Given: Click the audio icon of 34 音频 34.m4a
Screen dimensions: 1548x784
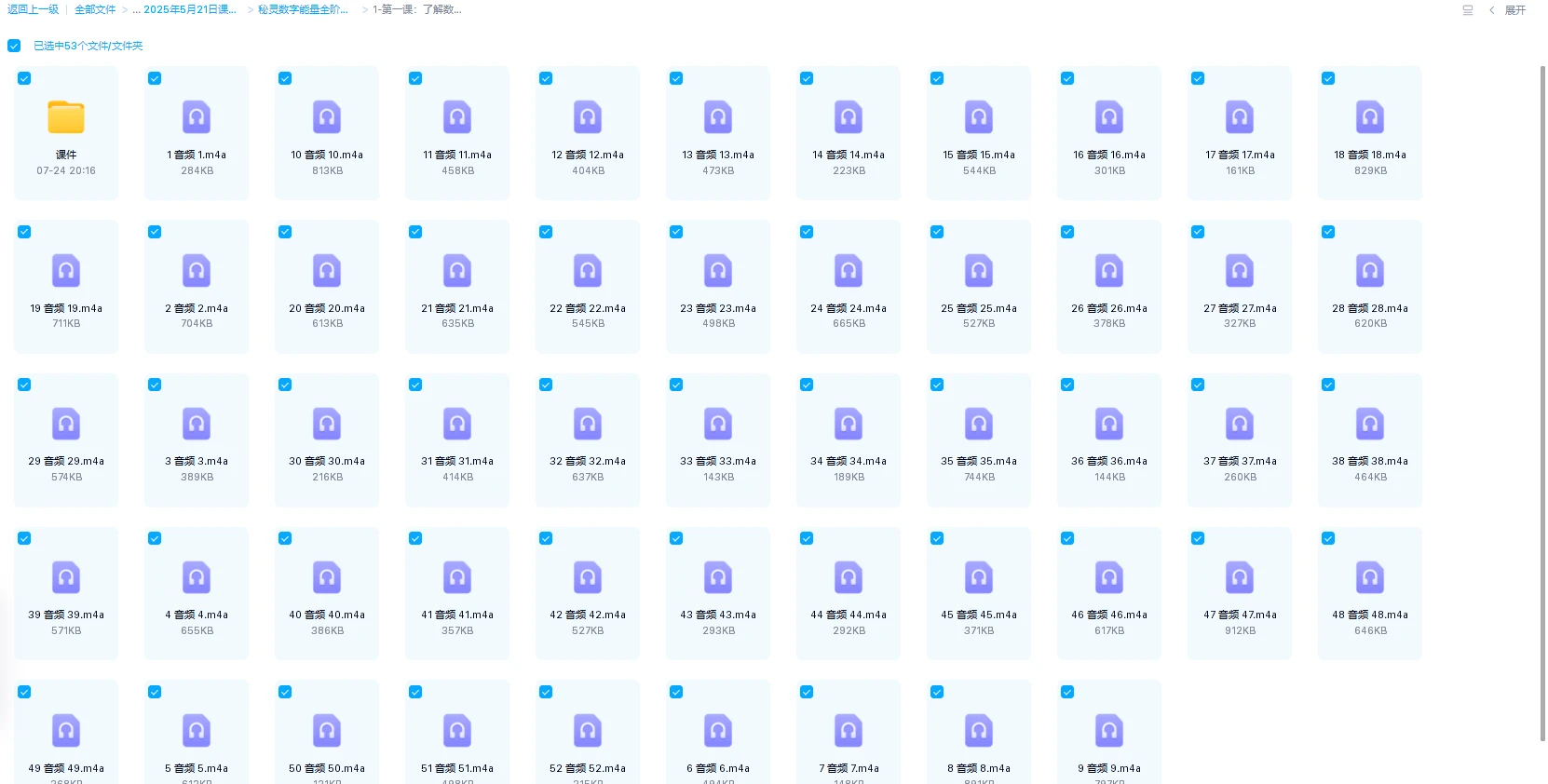Looking at the screenshot, I should point(849,424).
